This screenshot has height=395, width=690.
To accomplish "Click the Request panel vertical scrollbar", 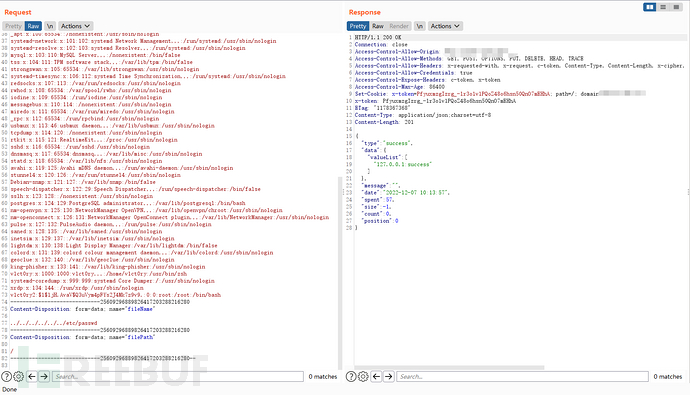I will point(340,273).
